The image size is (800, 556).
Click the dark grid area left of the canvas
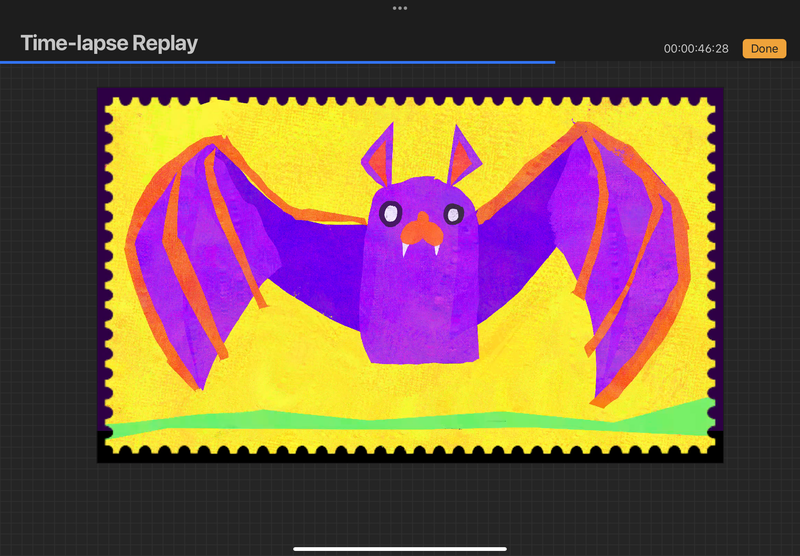tap(48, 300)
